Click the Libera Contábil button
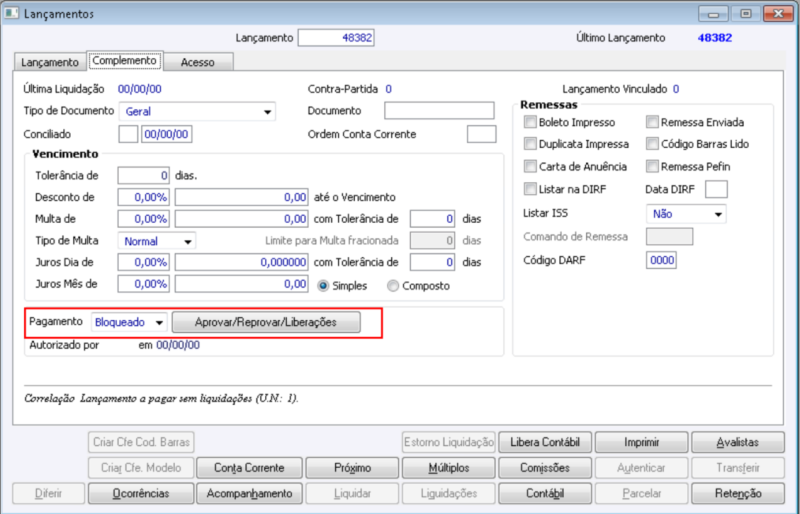800x514 pixels. (545, 442)
